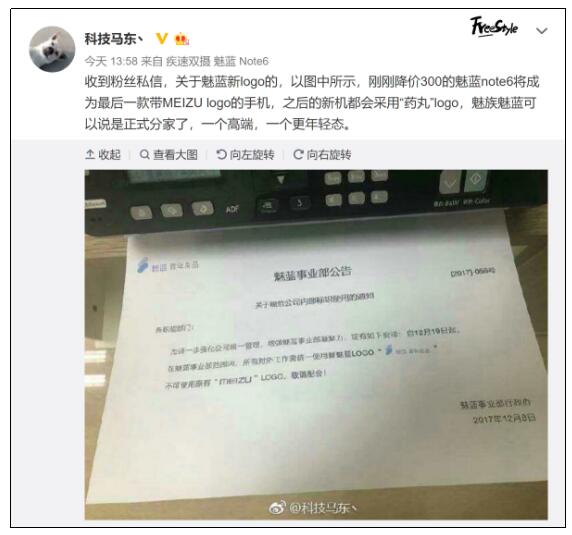572x535 pixels.
Task: Click the orange V verified badge
Action: (x=162, y=38)
